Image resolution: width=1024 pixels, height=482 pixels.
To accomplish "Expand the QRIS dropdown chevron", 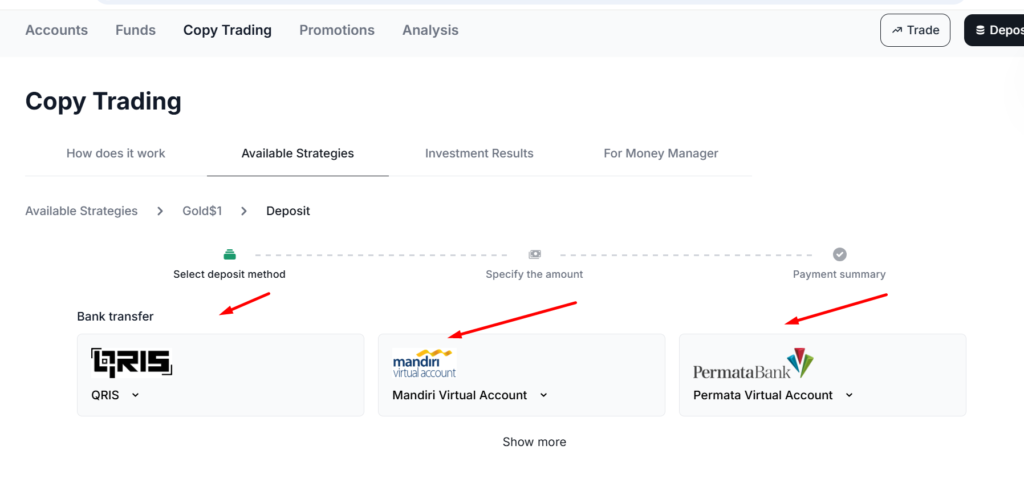I will tap(135, 395).
